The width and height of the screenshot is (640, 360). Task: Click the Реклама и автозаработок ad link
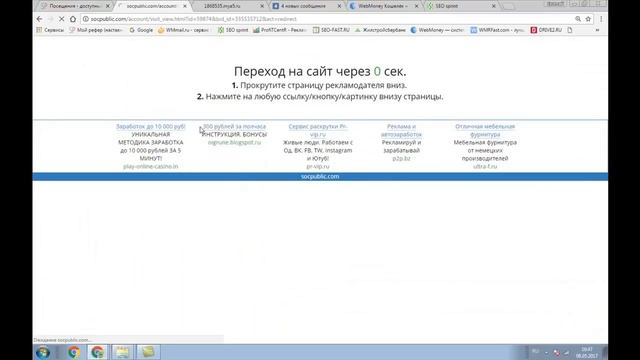click(401, 130)
